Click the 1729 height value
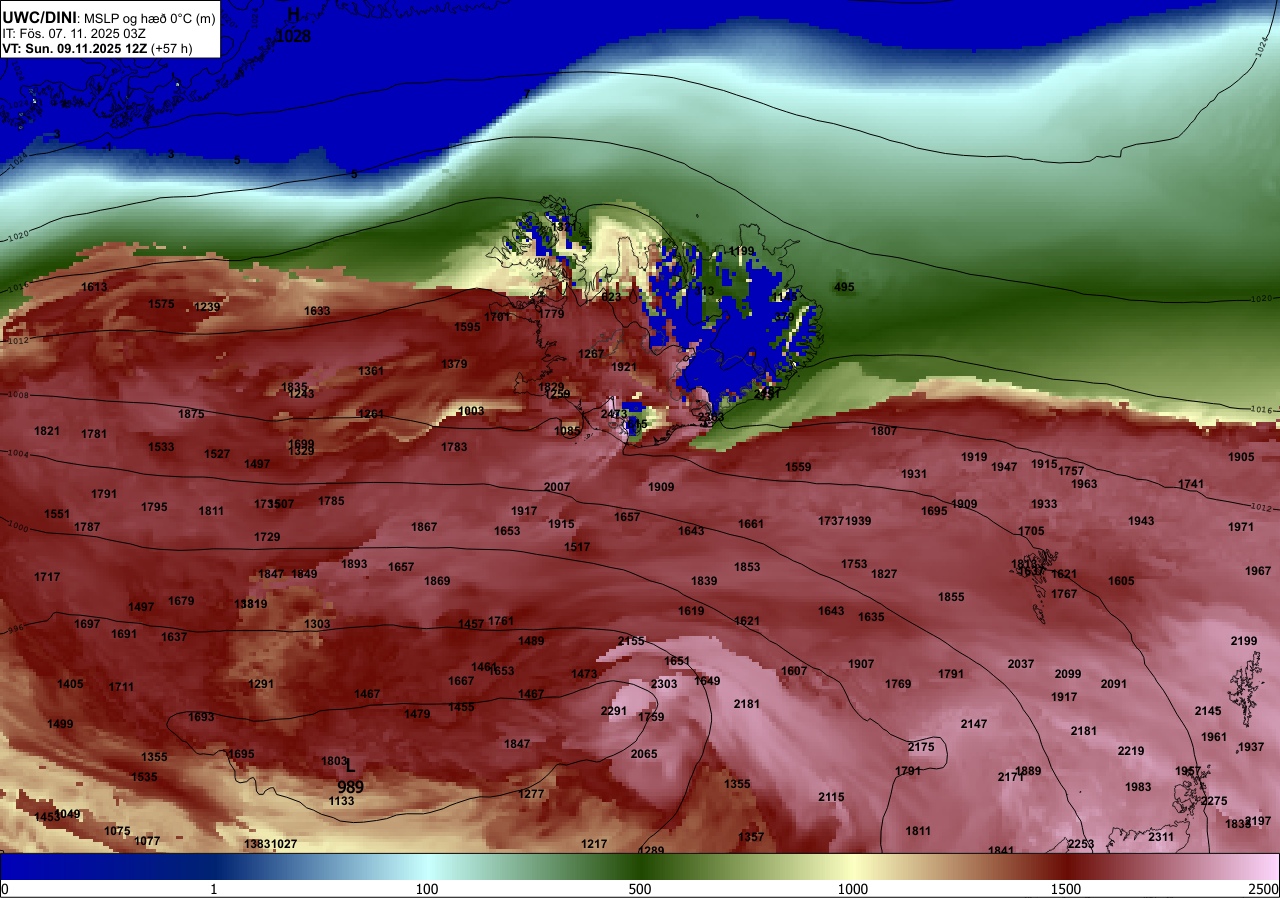Viewport: 1280px width, 898px height. 267,537
